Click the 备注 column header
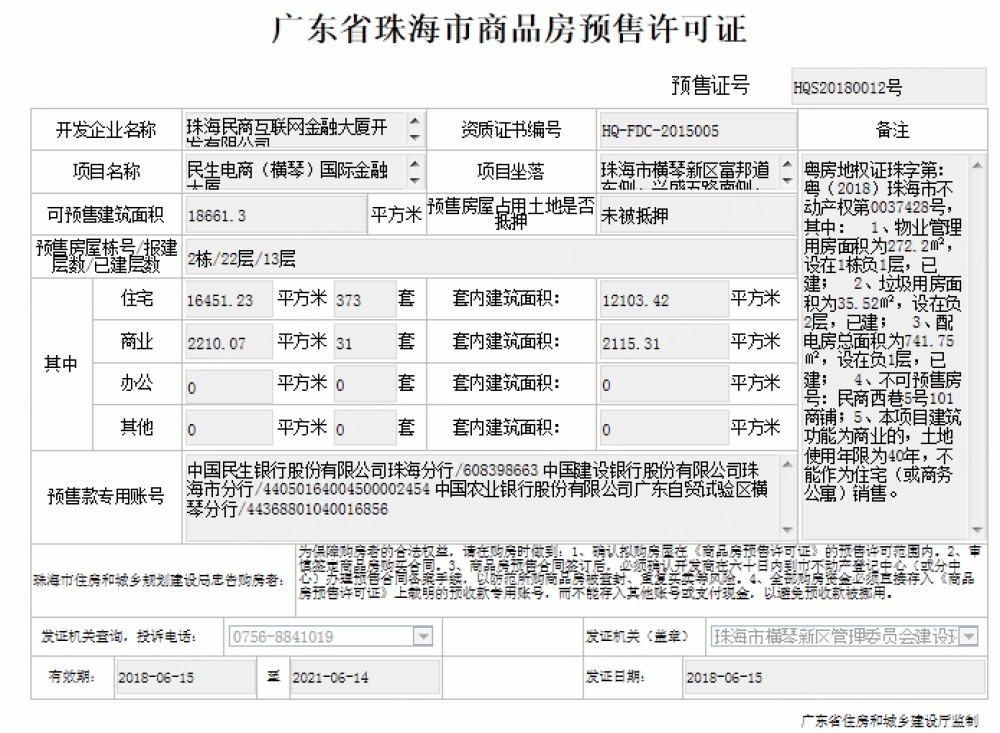This screenshot has height=733, width=1000. point(893,130)
